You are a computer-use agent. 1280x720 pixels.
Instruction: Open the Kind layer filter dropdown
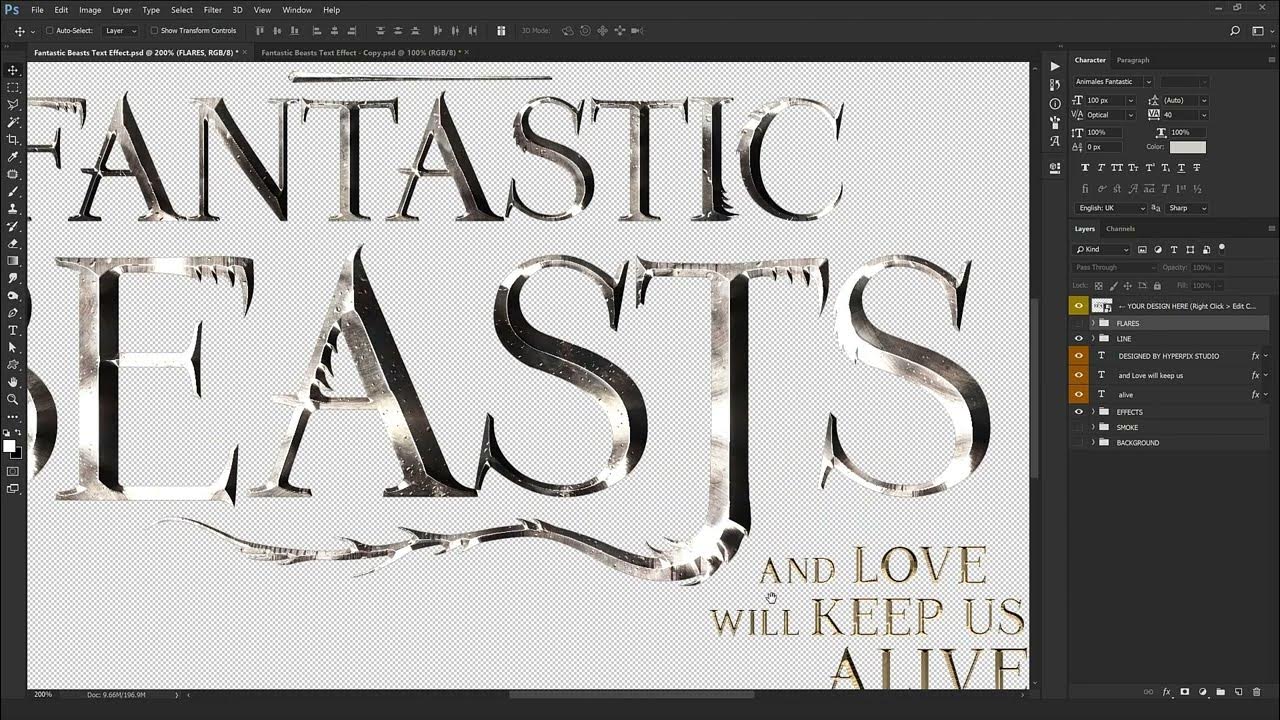1102,249
